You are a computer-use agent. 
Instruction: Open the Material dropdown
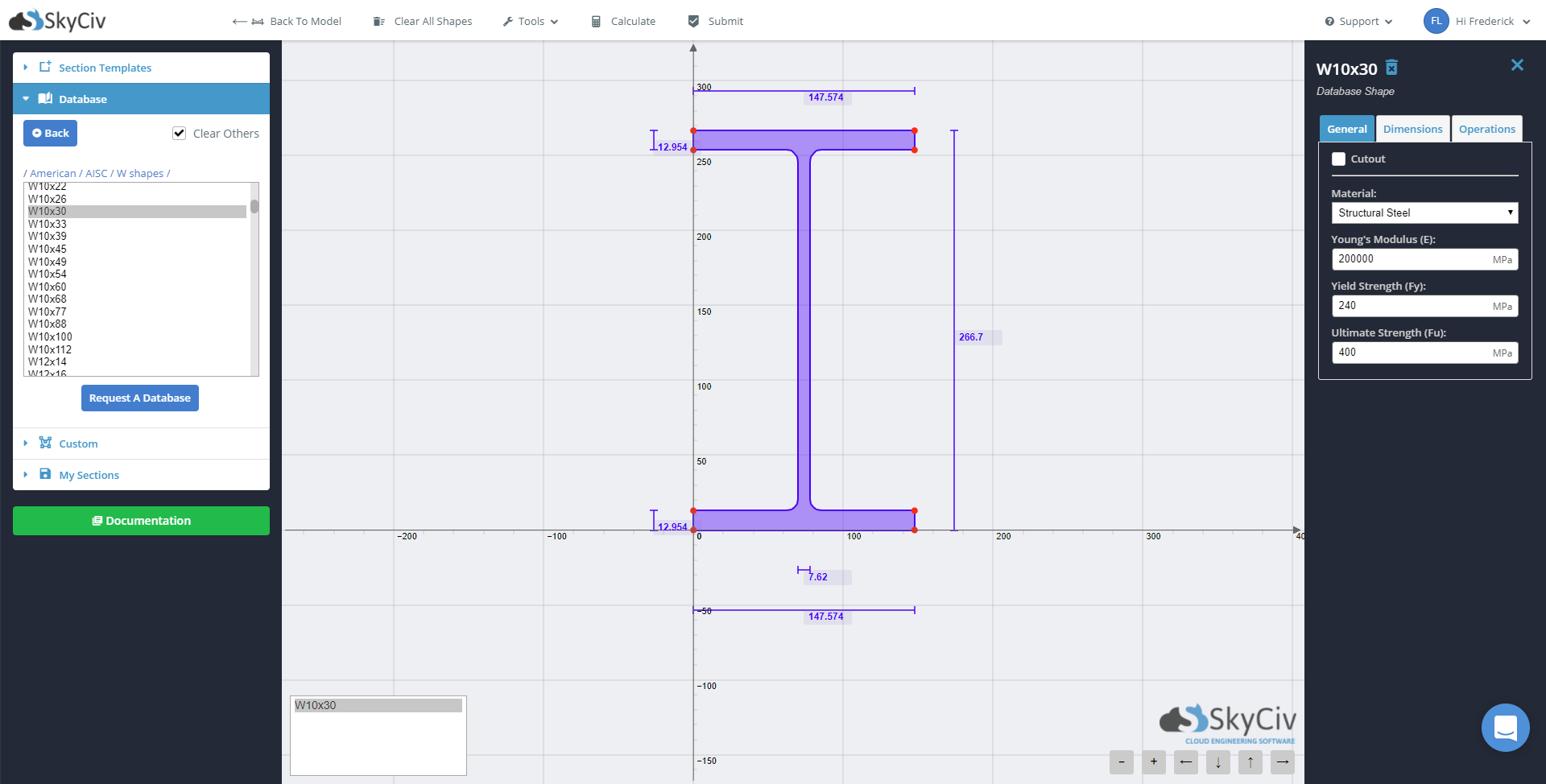point(1424,213)
